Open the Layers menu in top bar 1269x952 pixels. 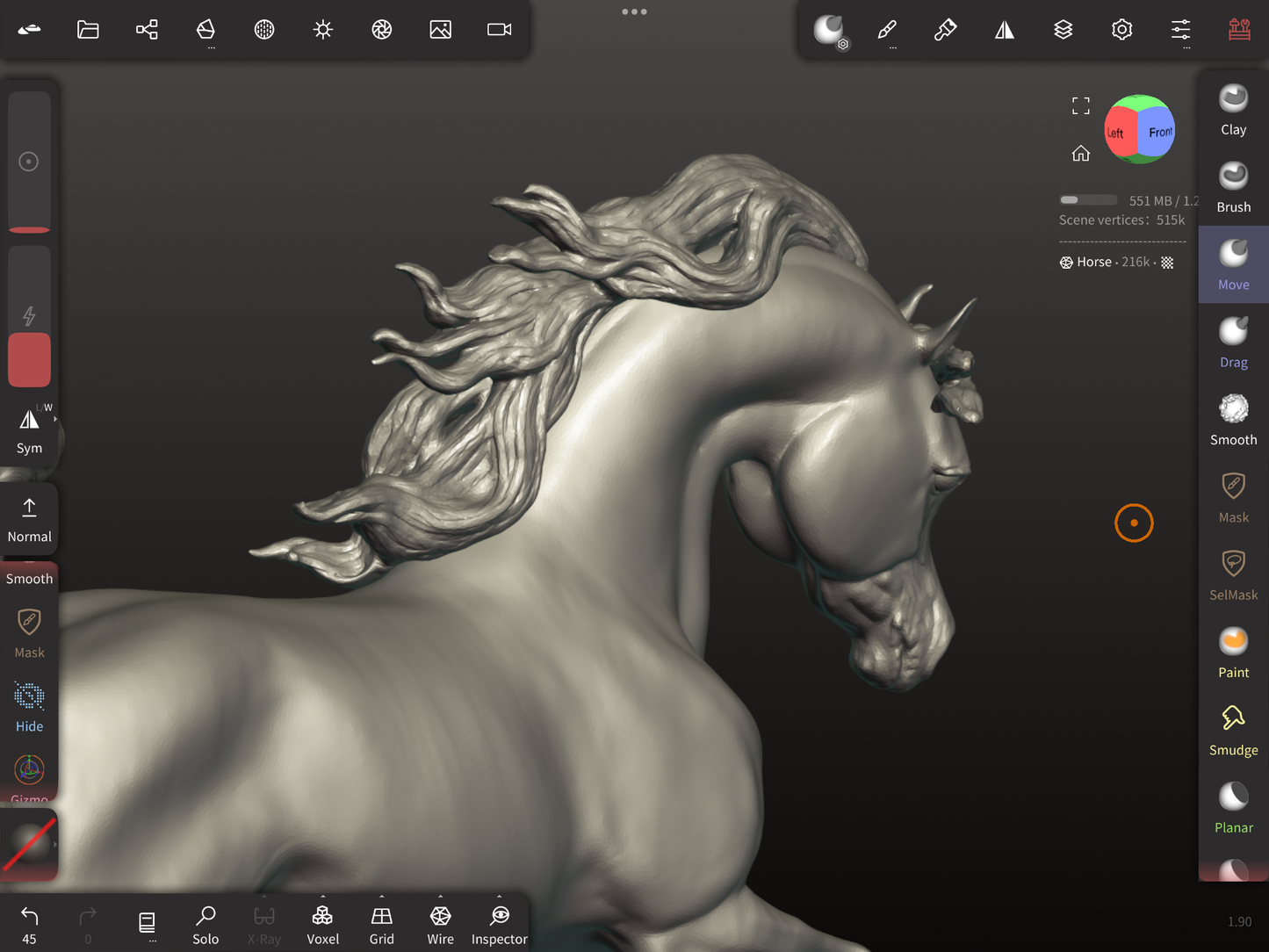1063,30
